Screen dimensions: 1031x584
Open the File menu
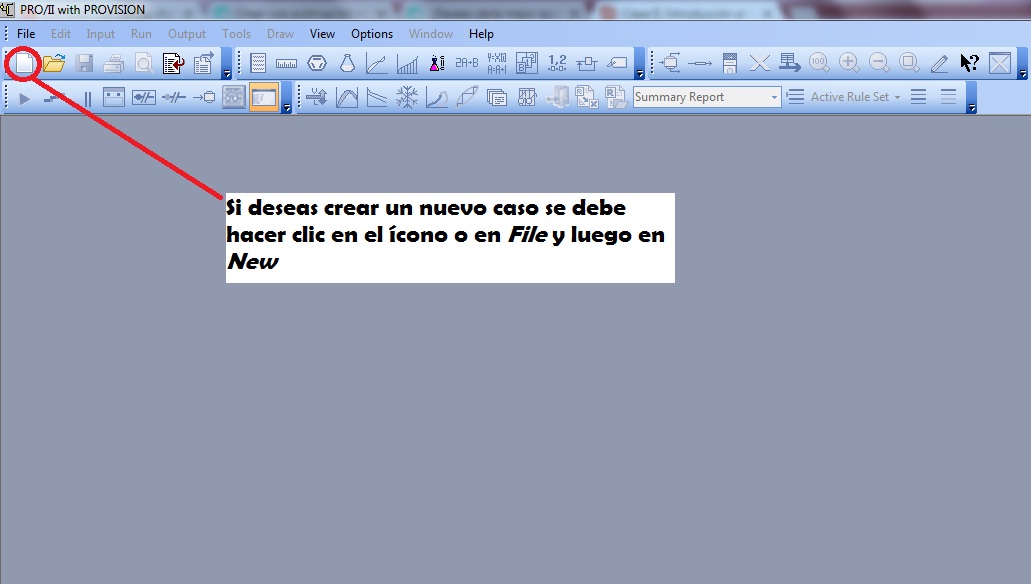[x=24, y=33]
